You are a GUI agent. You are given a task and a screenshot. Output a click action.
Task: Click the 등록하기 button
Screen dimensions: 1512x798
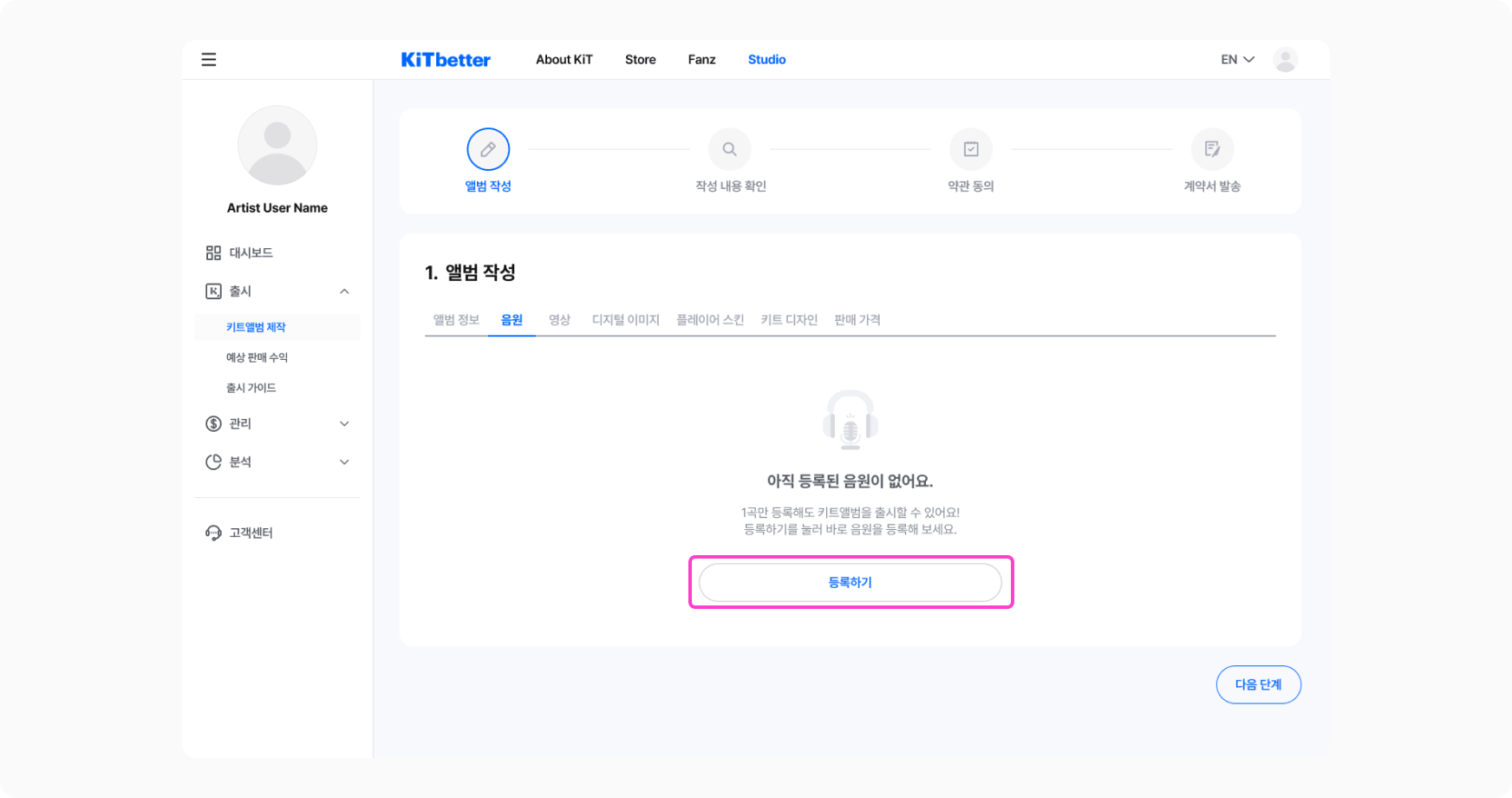tap(850, 583)
